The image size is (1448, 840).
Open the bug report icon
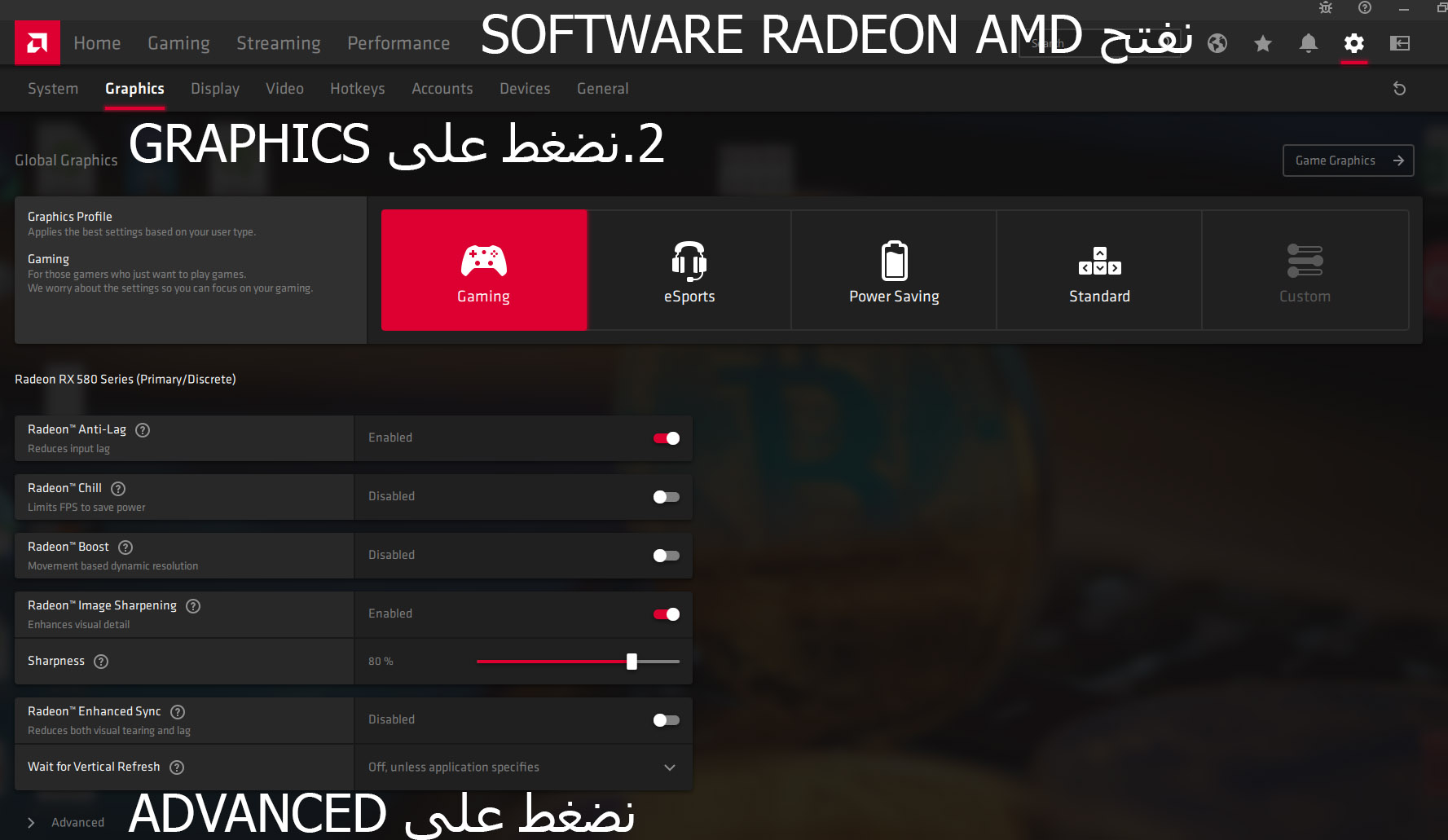pos(1326,8)
